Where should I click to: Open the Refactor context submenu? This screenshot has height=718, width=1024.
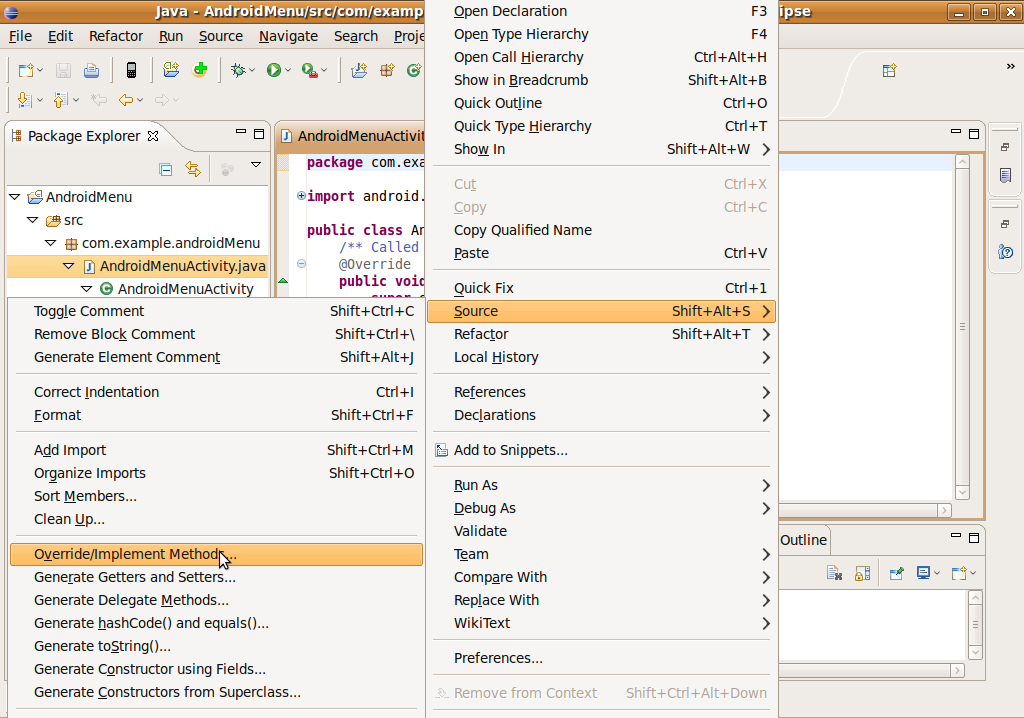tap(601, 335)
